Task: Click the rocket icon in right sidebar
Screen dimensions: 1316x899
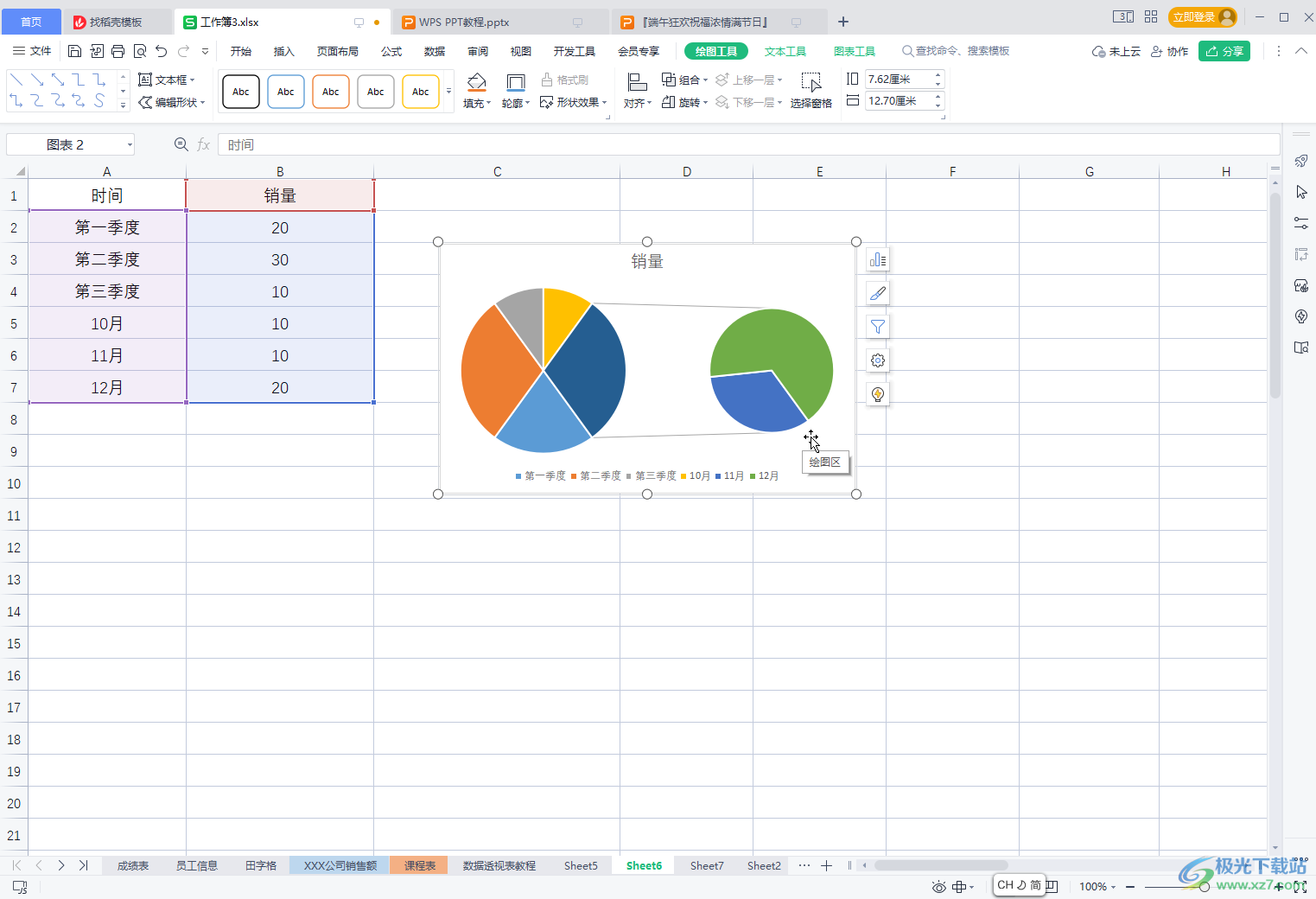Action: (x=1301, y=161)
